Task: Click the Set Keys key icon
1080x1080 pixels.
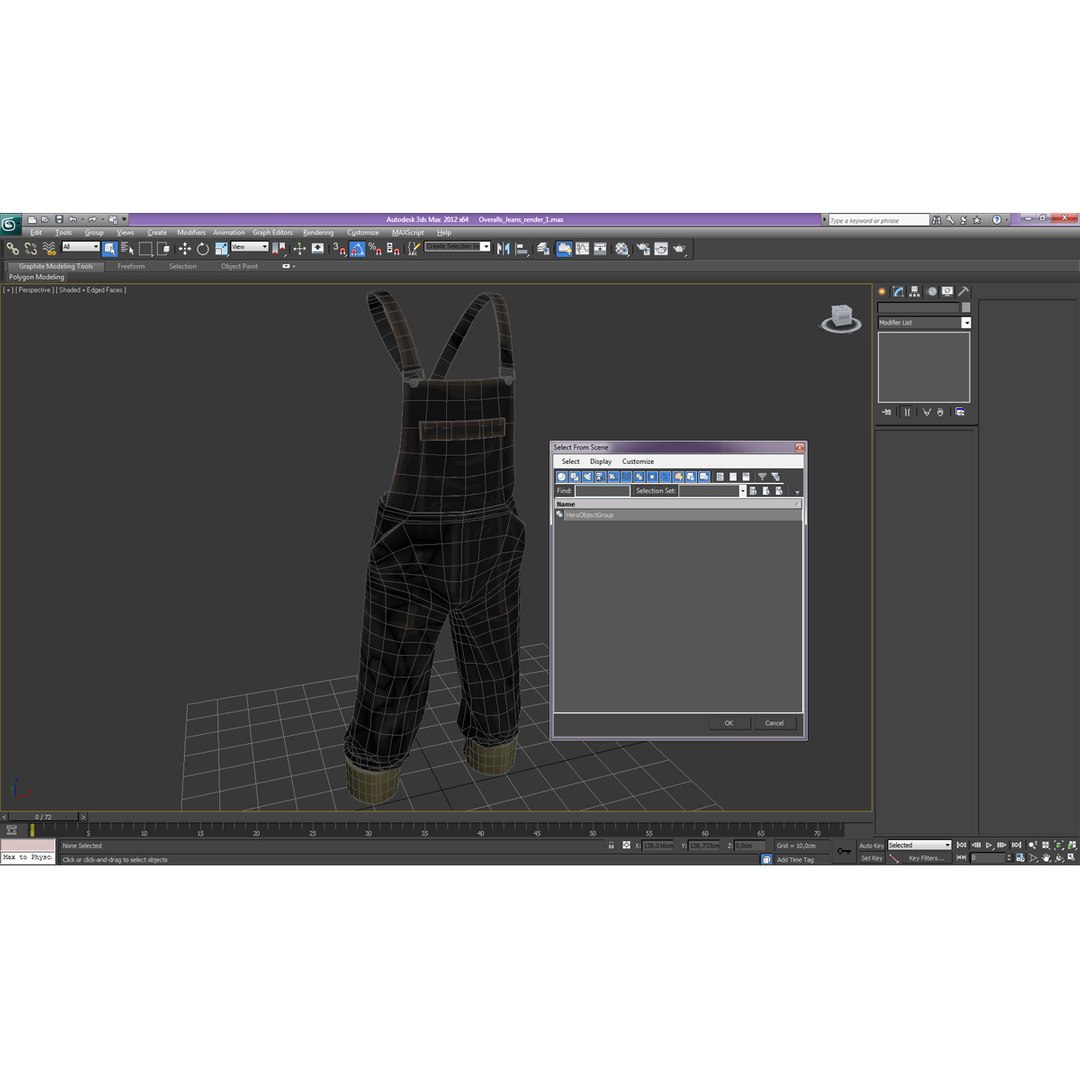Action: pyautogui.click(x=844, y=851)
